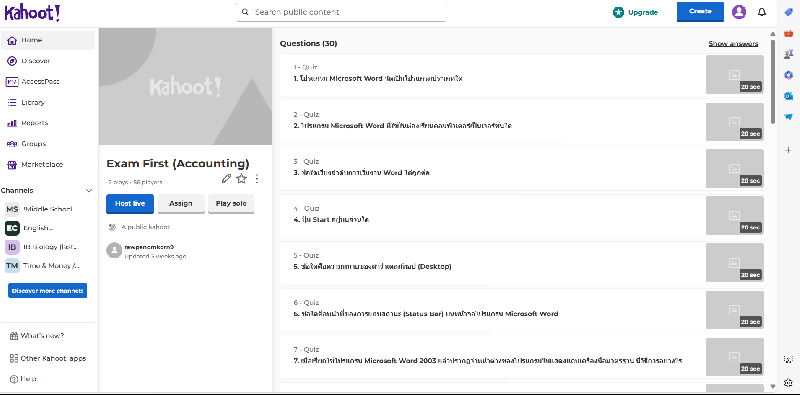
Task: Favorite the kahoot with star icon
Action: pos(241,178)
